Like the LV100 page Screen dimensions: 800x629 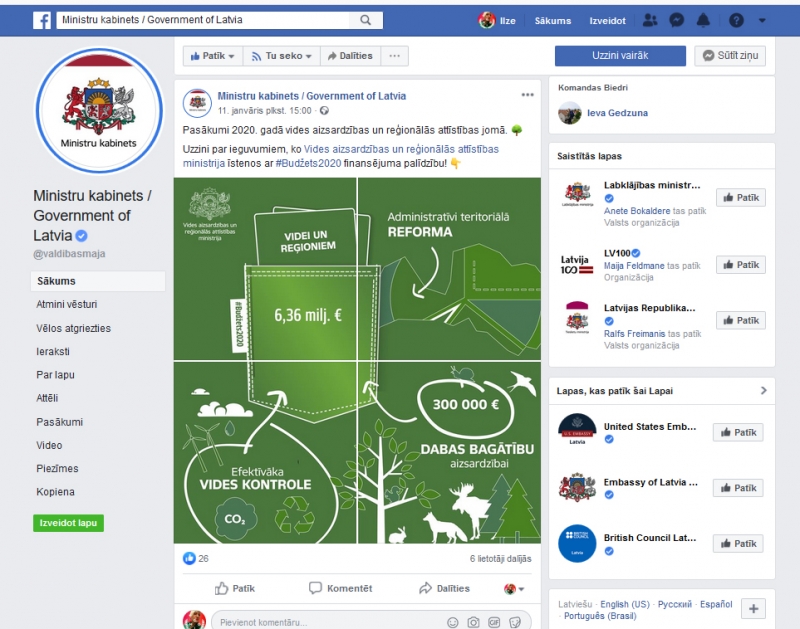[x=741, y=265]
